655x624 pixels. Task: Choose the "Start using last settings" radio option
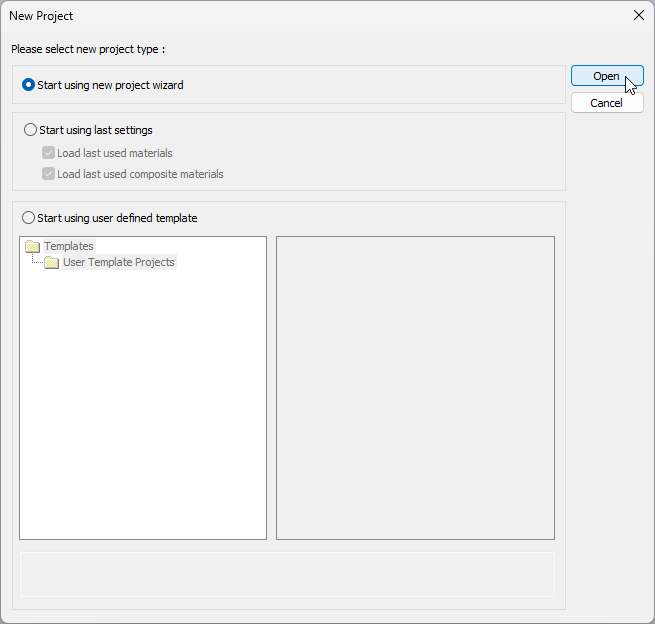pos(29,130)
